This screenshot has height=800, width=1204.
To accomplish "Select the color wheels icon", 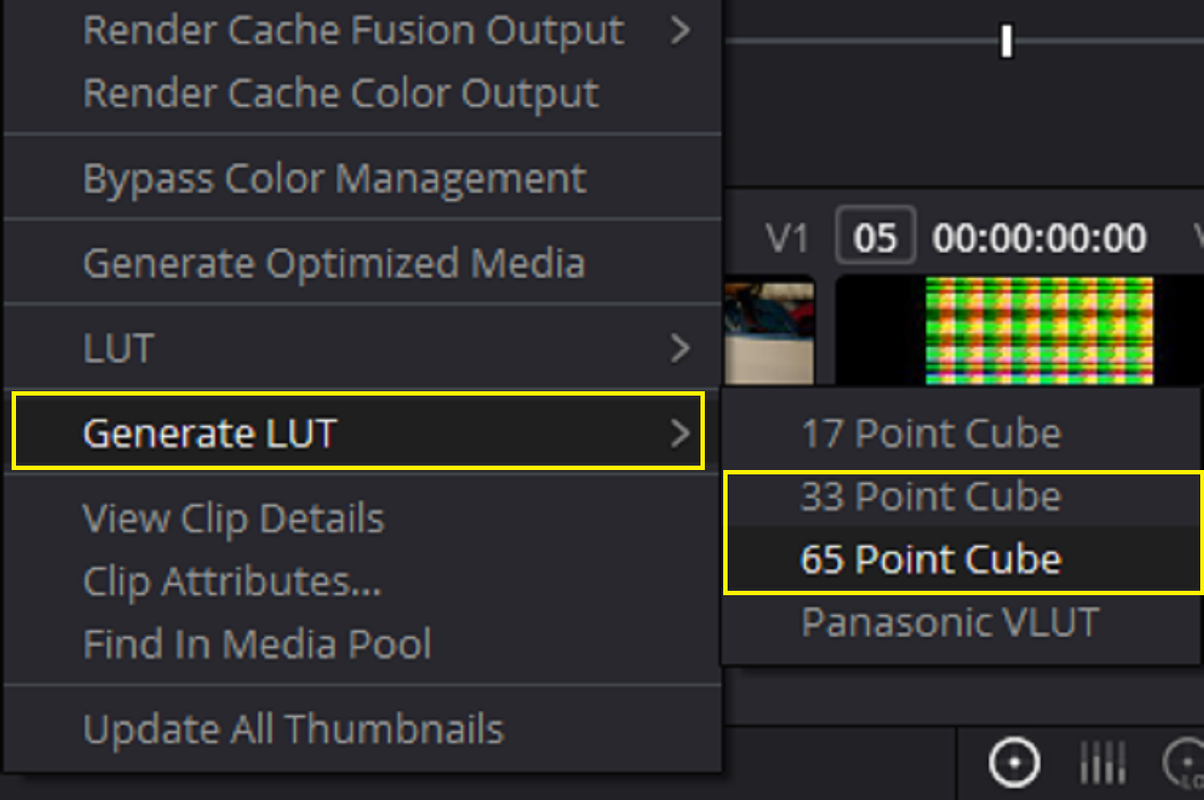I will 1014,764.
